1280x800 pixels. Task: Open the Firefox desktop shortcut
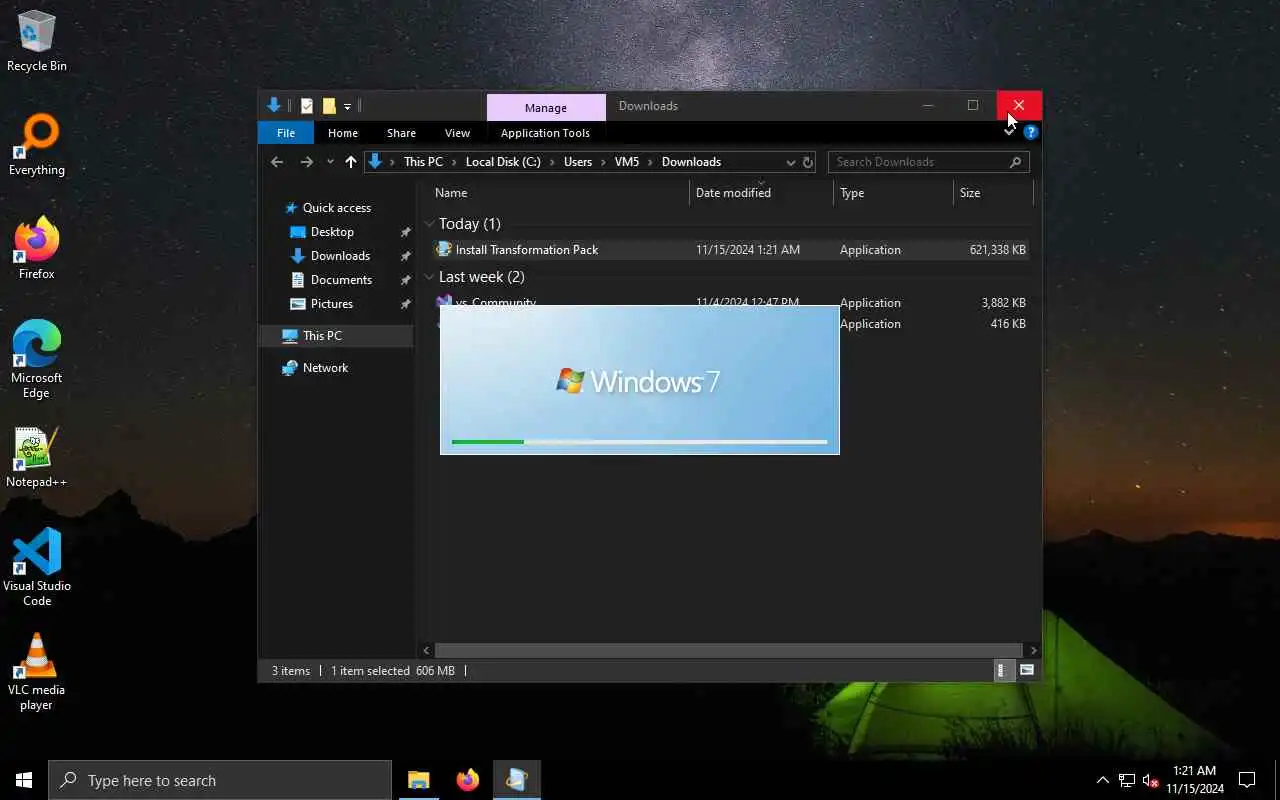coord(37,250)
